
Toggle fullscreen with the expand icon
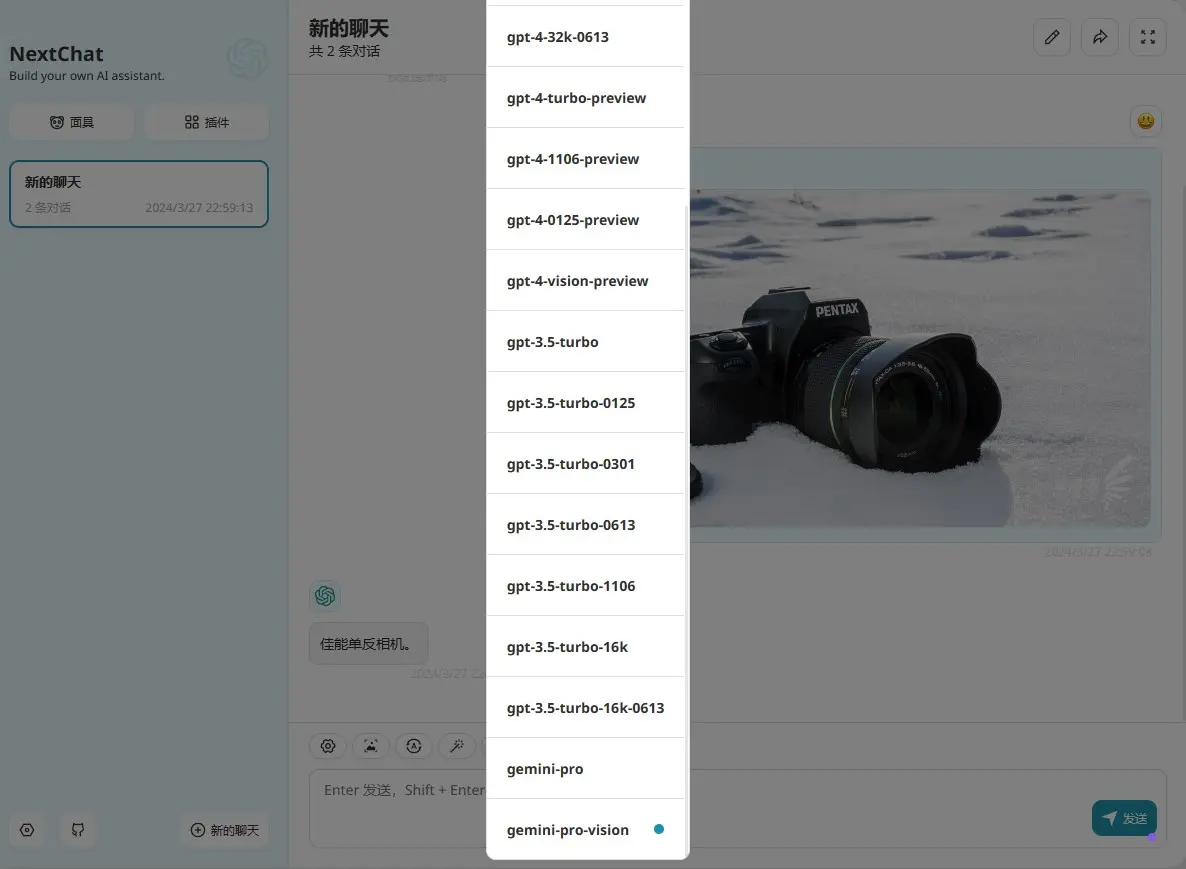point(1148,37)
